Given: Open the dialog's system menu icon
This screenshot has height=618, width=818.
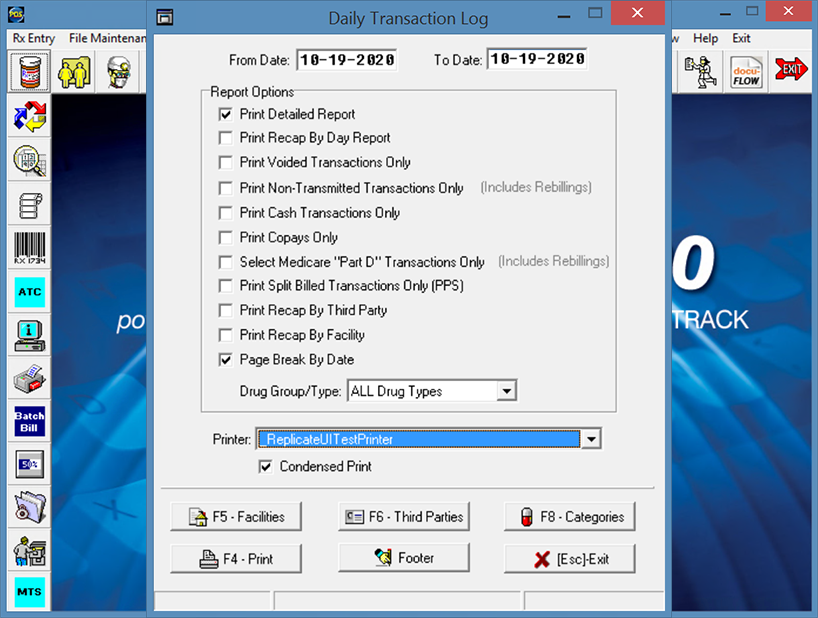Looking at the screenshot, I should coord(165,17).
